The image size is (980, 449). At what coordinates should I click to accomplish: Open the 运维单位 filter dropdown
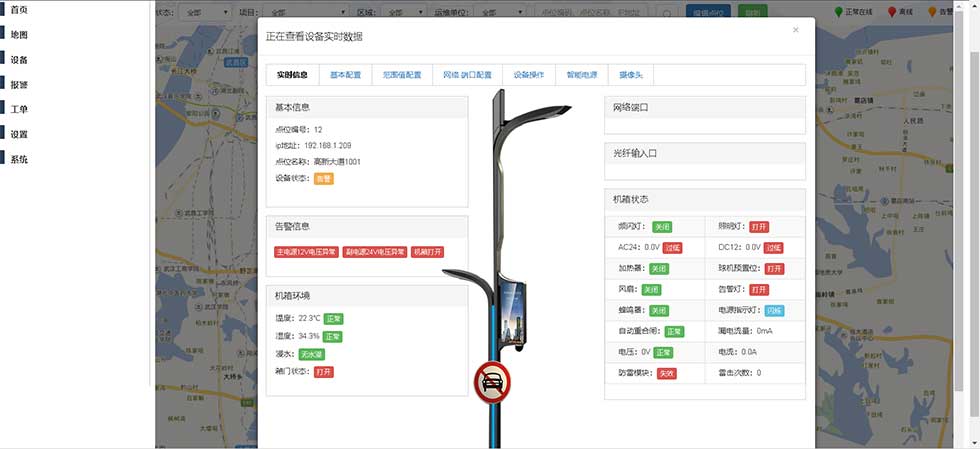pos(500,14)
